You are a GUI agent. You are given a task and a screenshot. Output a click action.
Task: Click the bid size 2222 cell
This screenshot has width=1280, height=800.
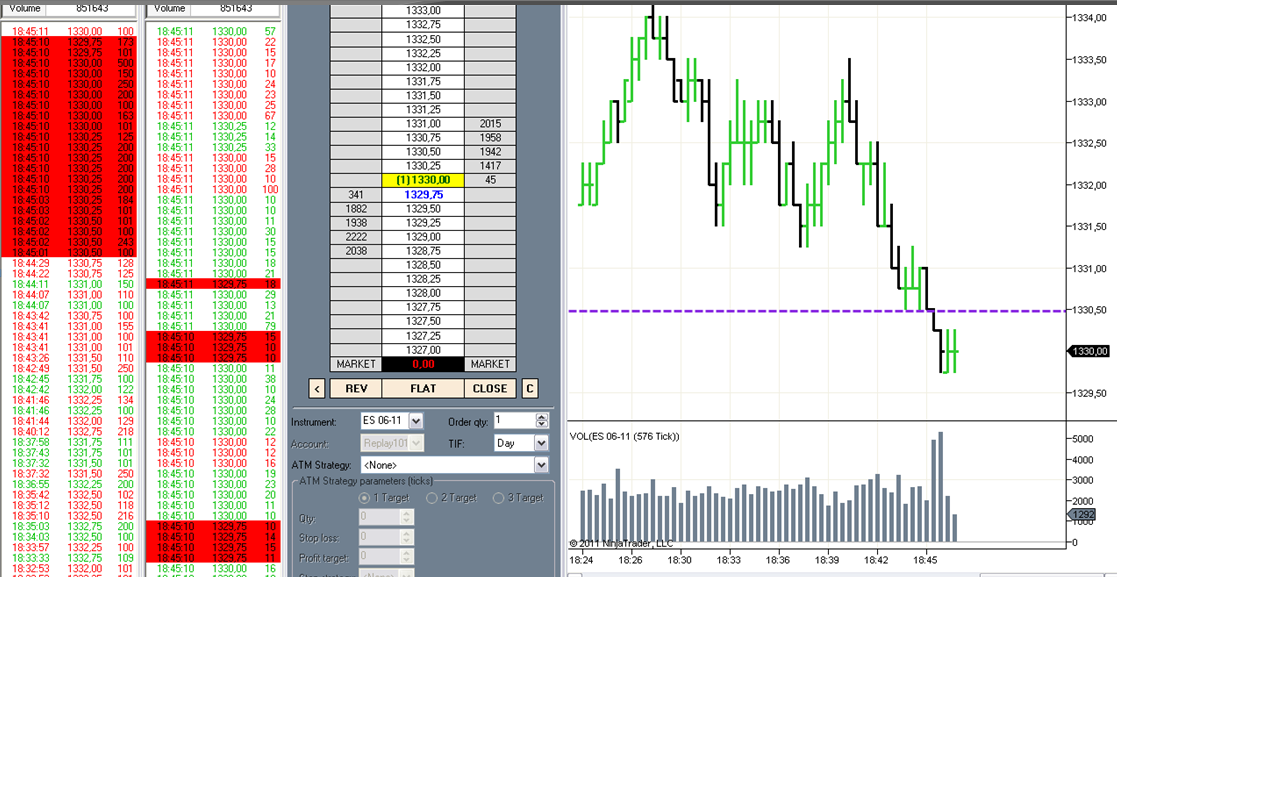356,237
